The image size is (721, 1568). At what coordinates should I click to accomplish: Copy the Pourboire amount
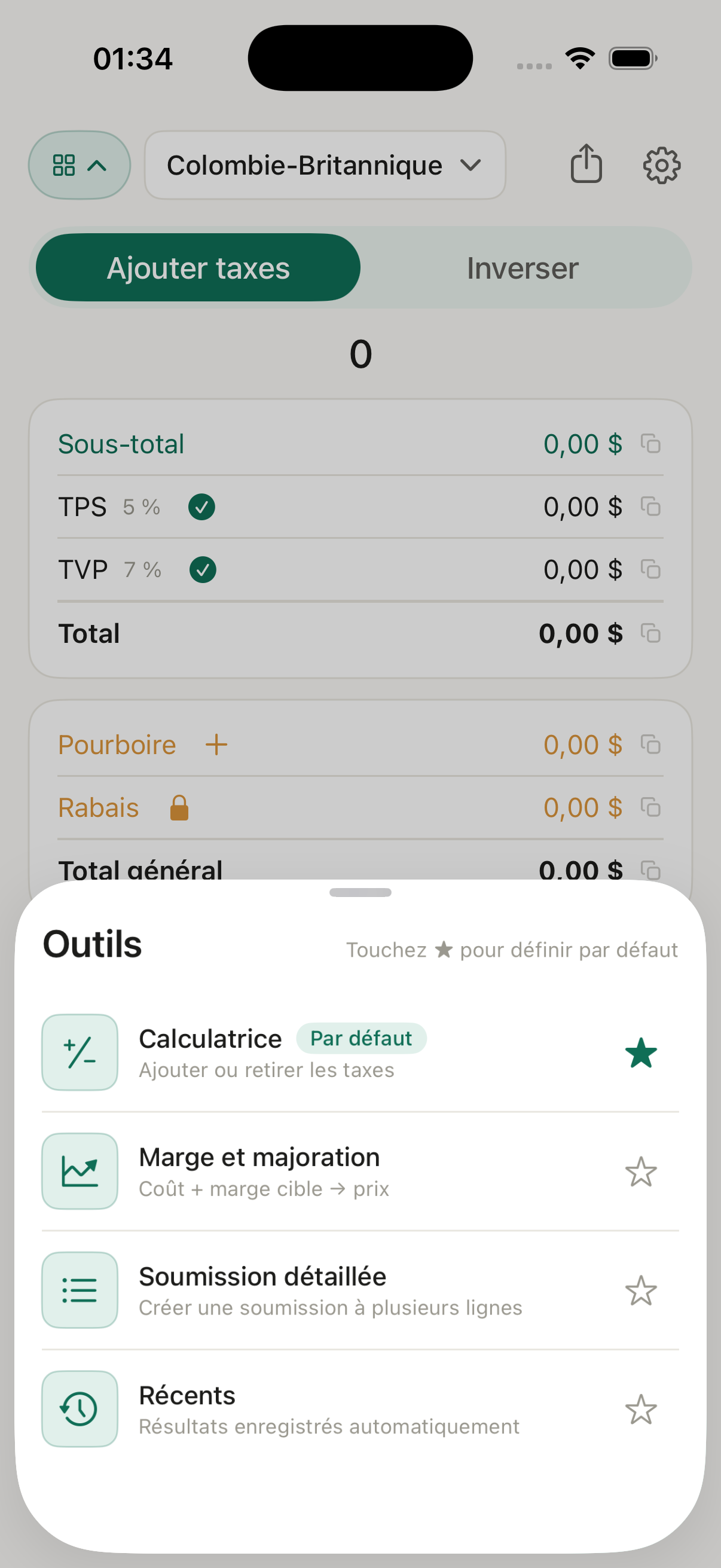pyautogui.click(x=650, y=745)
